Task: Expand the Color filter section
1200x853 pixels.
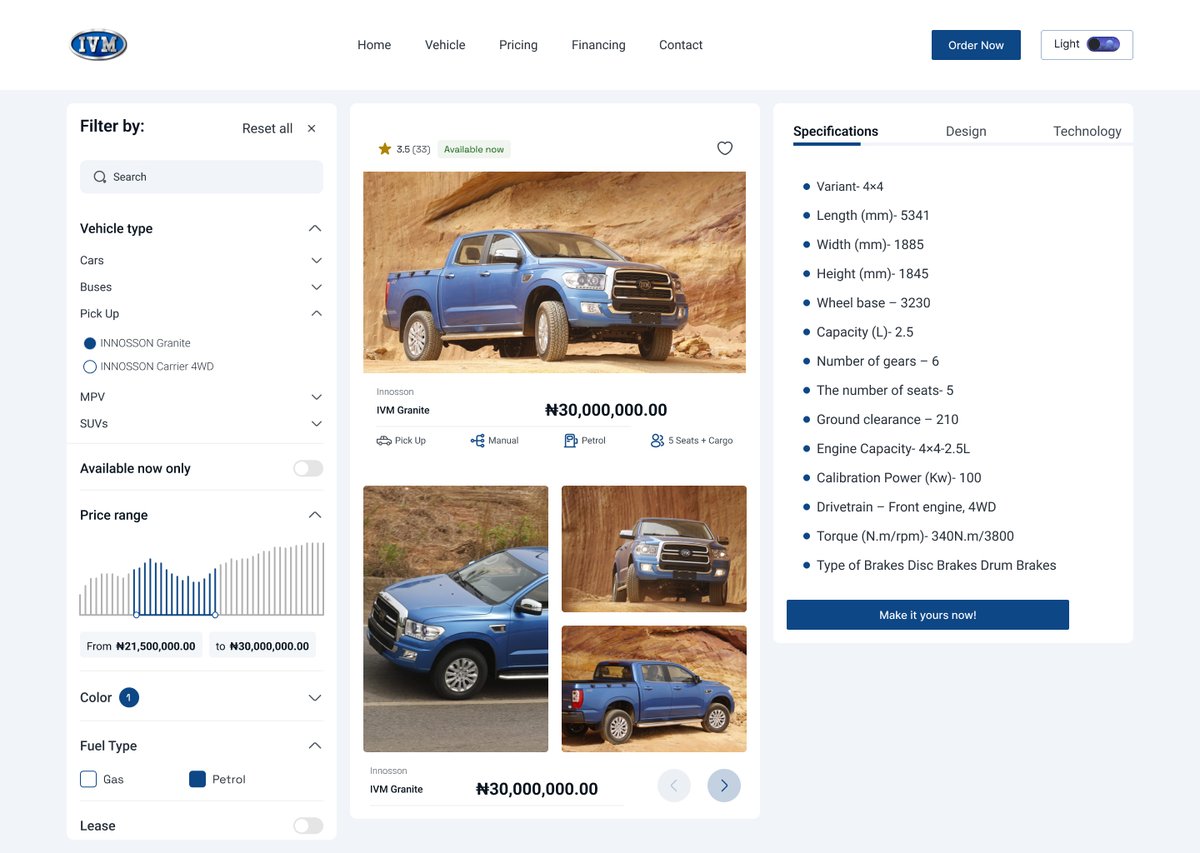Action: [x=315, y=697]
